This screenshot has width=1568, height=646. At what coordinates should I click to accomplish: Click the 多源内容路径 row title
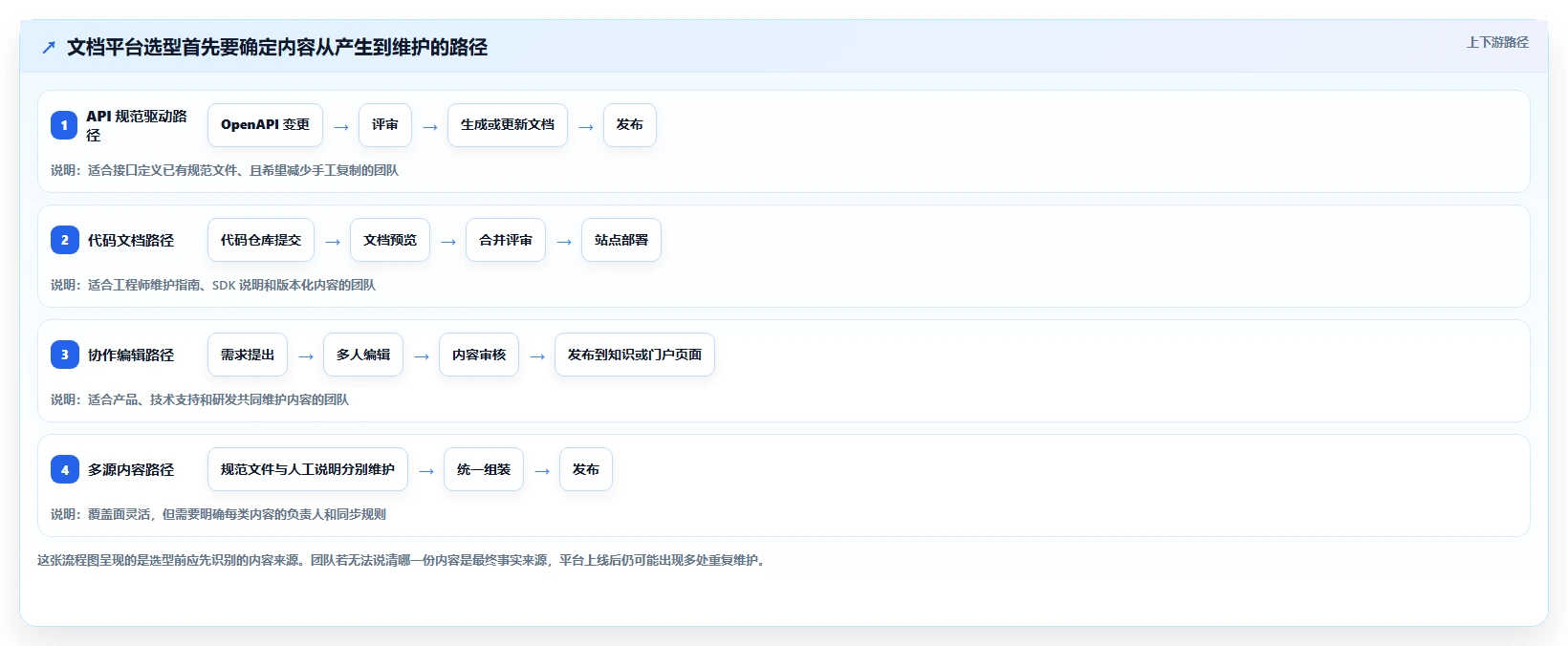click(131, 469)
